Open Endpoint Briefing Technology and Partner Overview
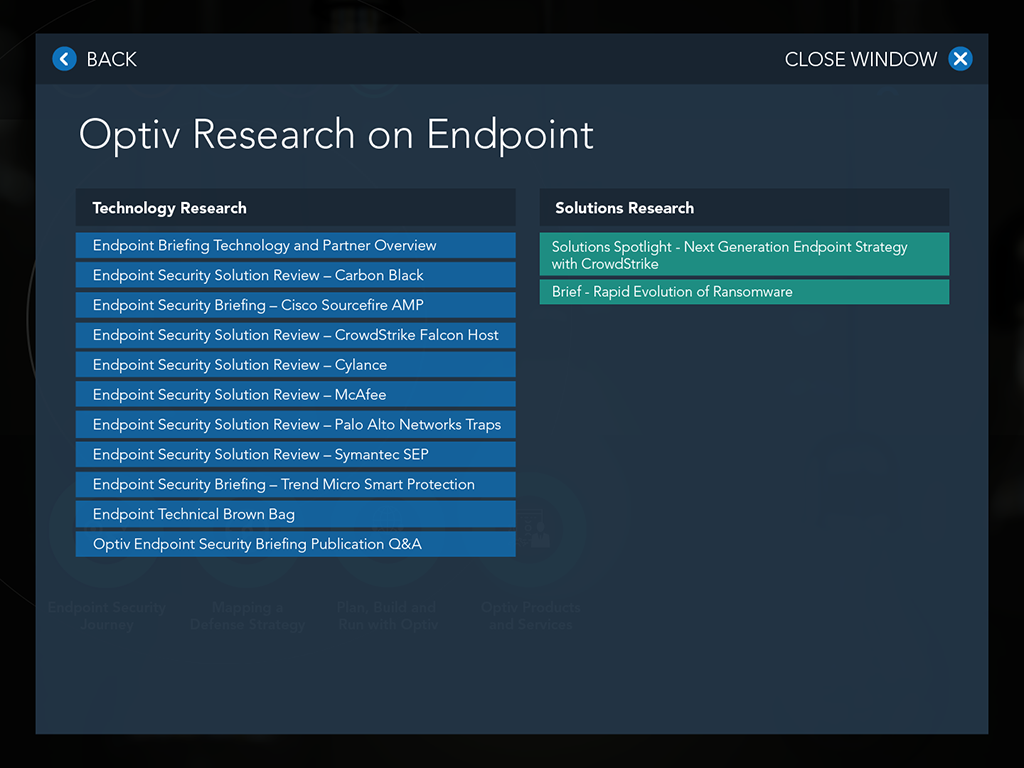Screen dimensions: 1024x768 [295, 246]
